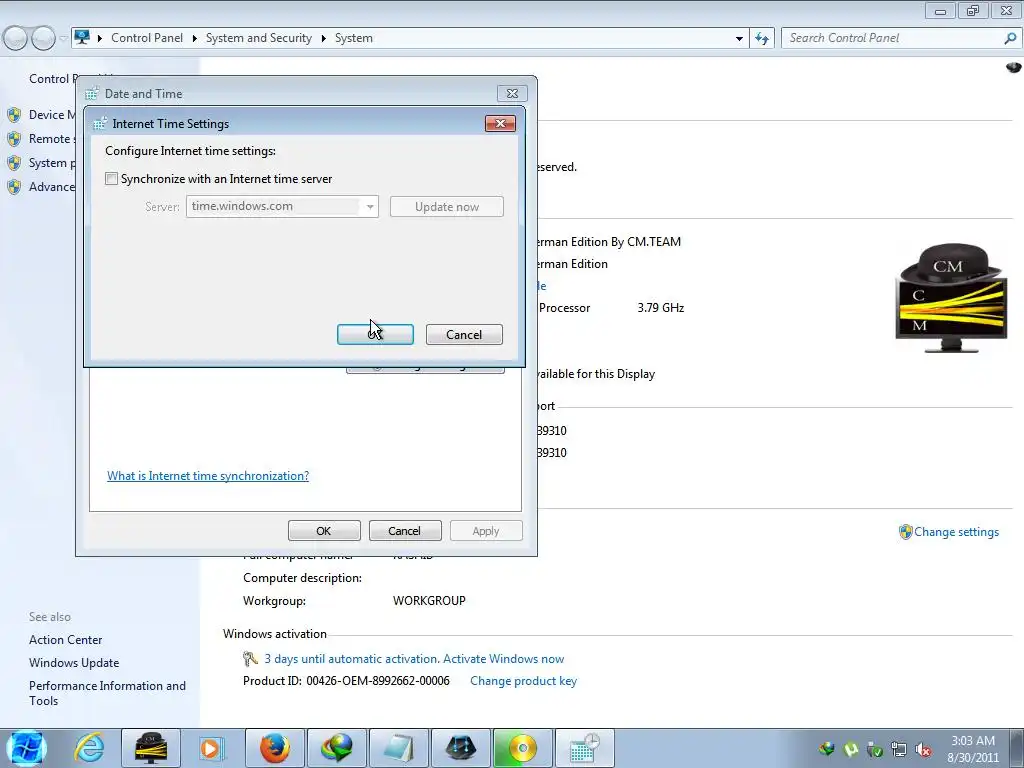The image size is (1024, 768).
Task: Confirm Internet Time Settings with OK
Action: [x=376, y=334]
